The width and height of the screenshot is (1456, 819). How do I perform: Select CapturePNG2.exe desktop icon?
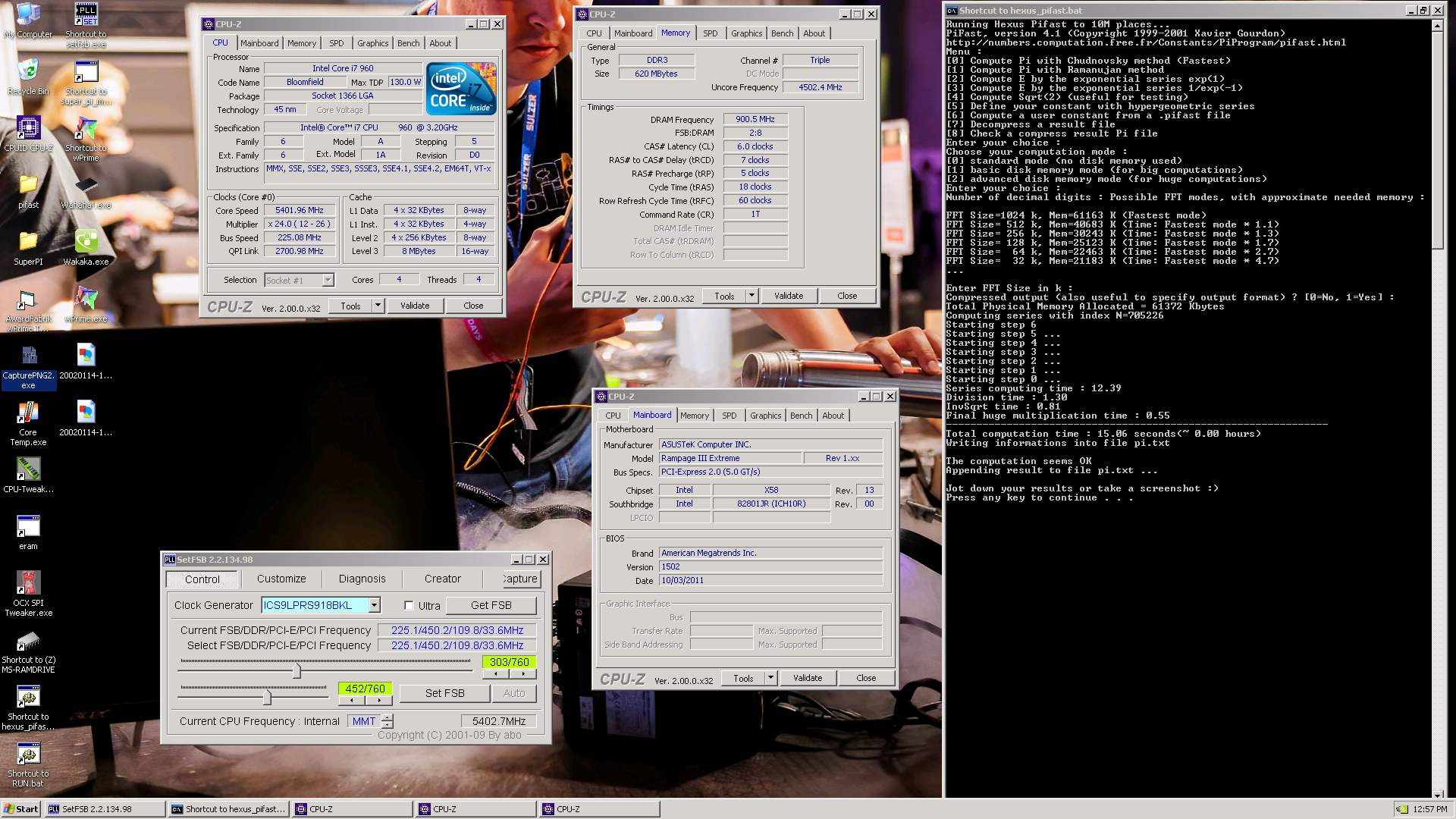point(28,366)
